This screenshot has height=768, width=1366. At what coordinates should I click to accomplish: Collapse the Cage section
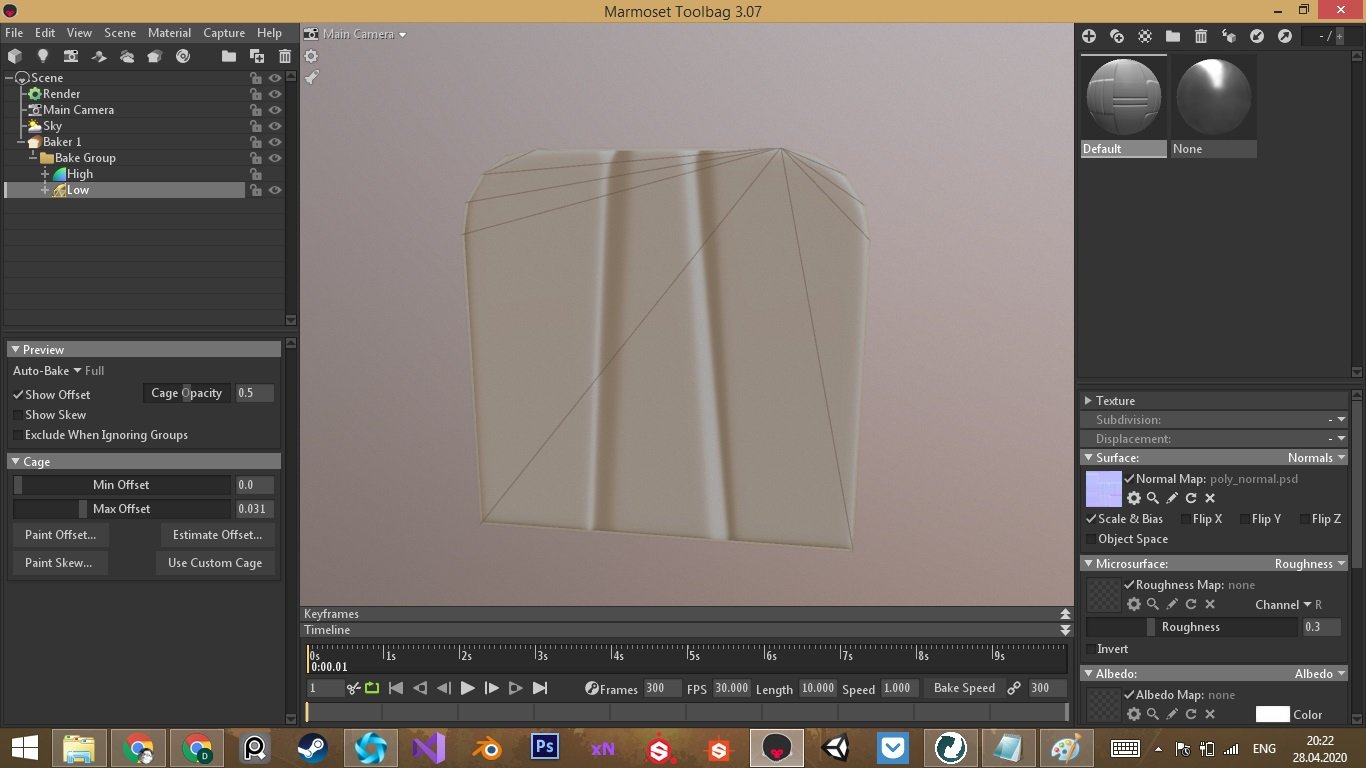pos(15,462)
